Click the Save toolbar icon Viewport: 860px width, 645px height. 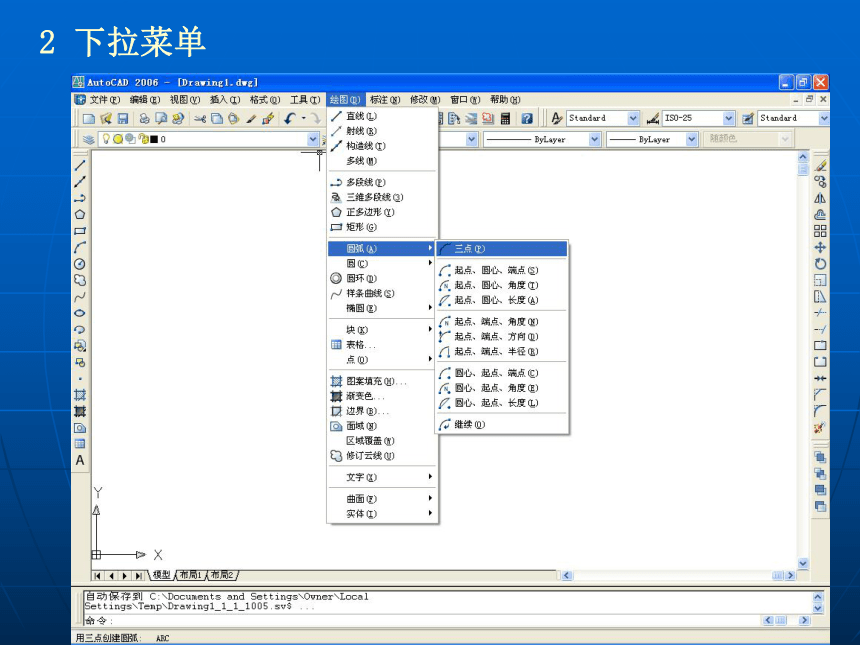tap(123, 118)
